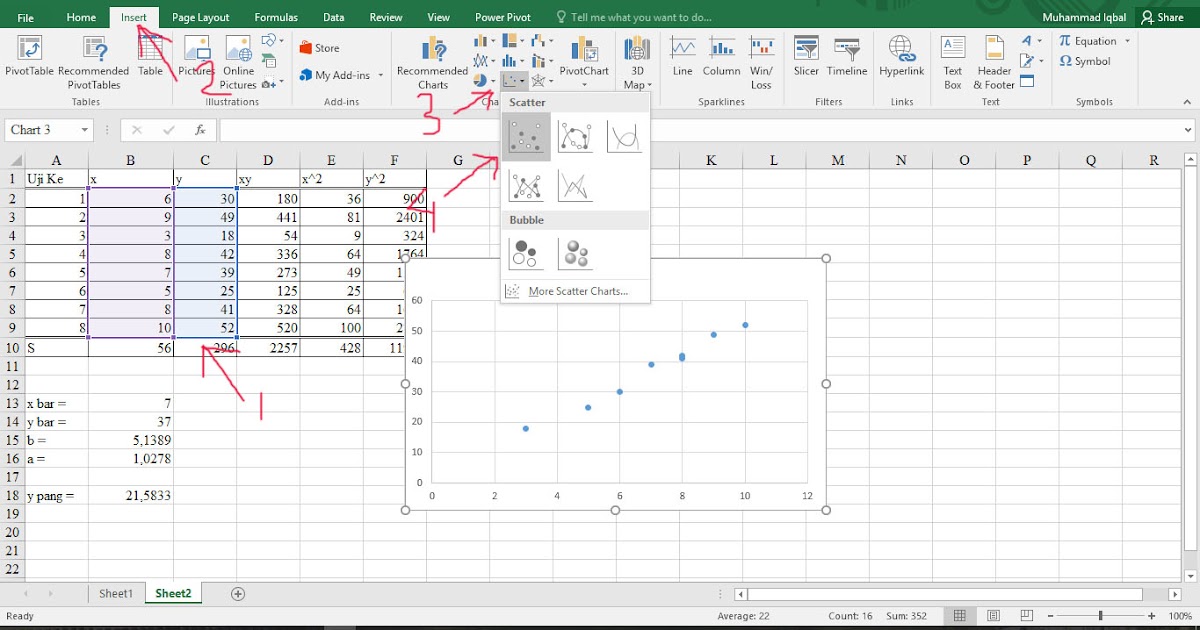Switch to the Formulas tab
The image size is (1200, 630).
pos(276,17)
